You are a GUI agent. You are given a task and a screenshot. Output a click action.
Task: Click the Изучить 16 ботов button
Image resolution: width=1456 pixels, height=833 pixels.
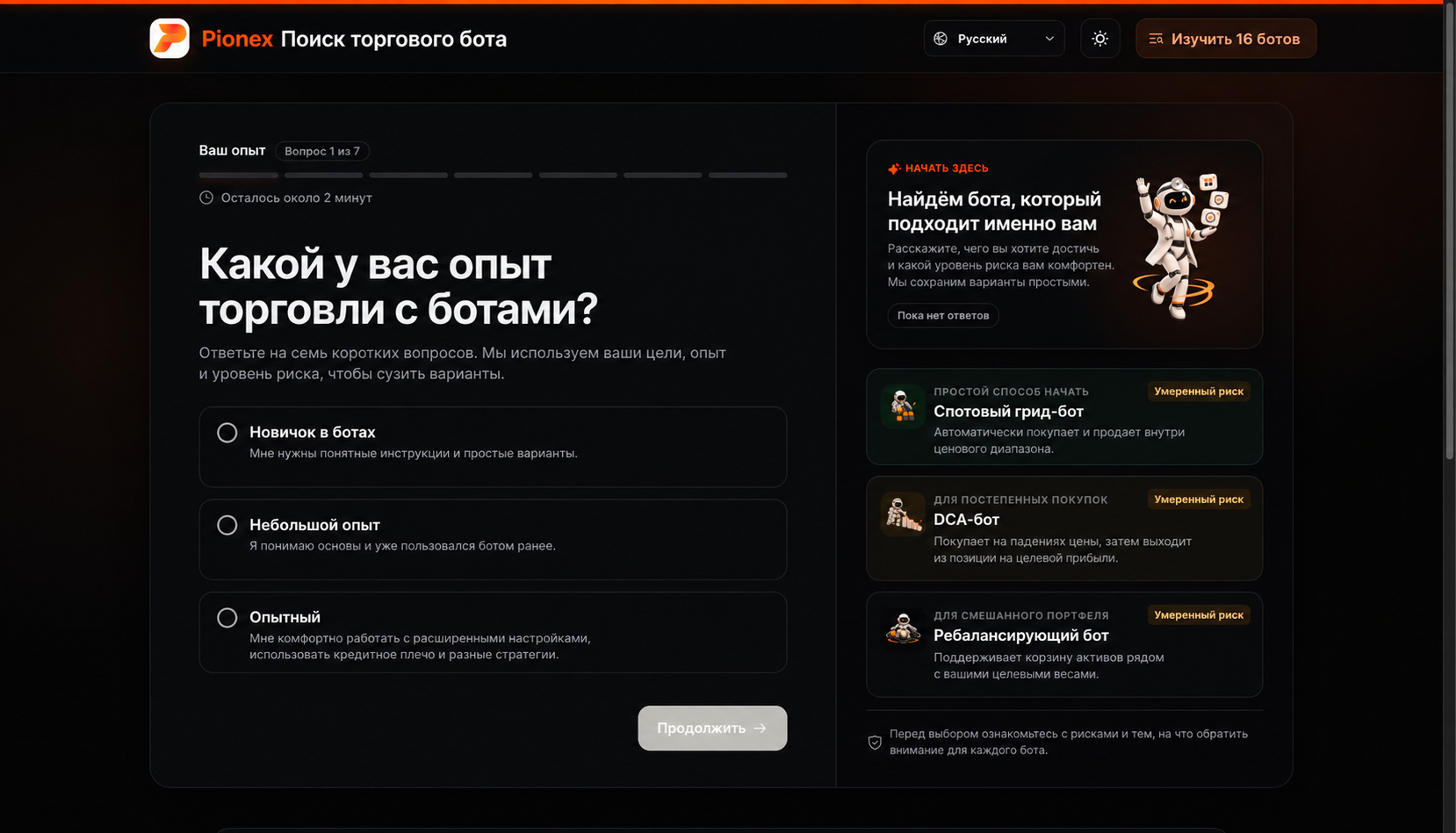pos(1226,39)
